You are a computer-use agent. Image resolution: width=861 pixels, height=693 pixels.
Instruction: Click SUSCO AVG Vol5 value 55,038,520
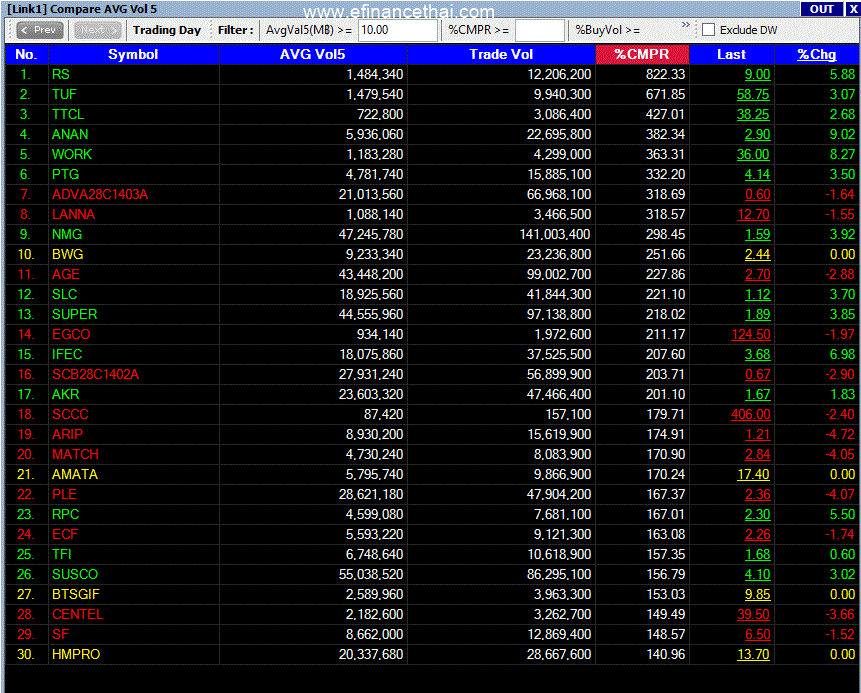click(371, 574)
